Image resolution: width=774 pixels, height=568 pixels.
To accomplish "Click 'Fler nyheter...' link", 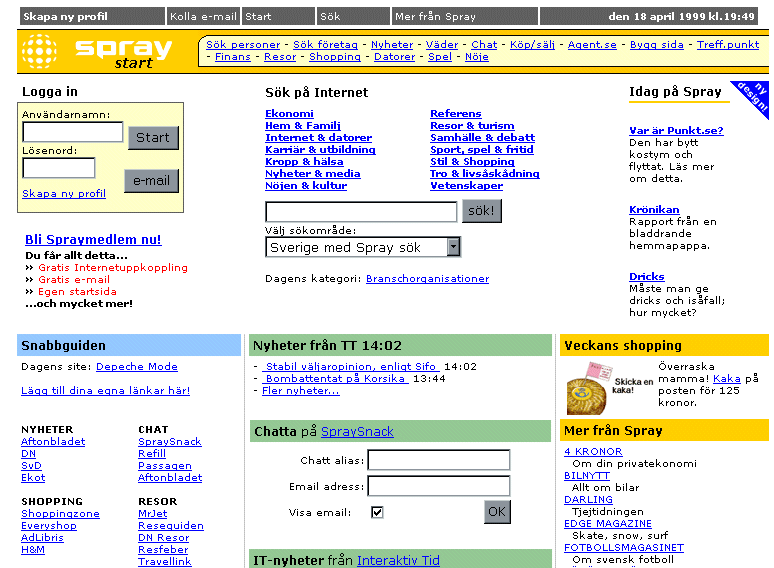I will coord(301,390).
